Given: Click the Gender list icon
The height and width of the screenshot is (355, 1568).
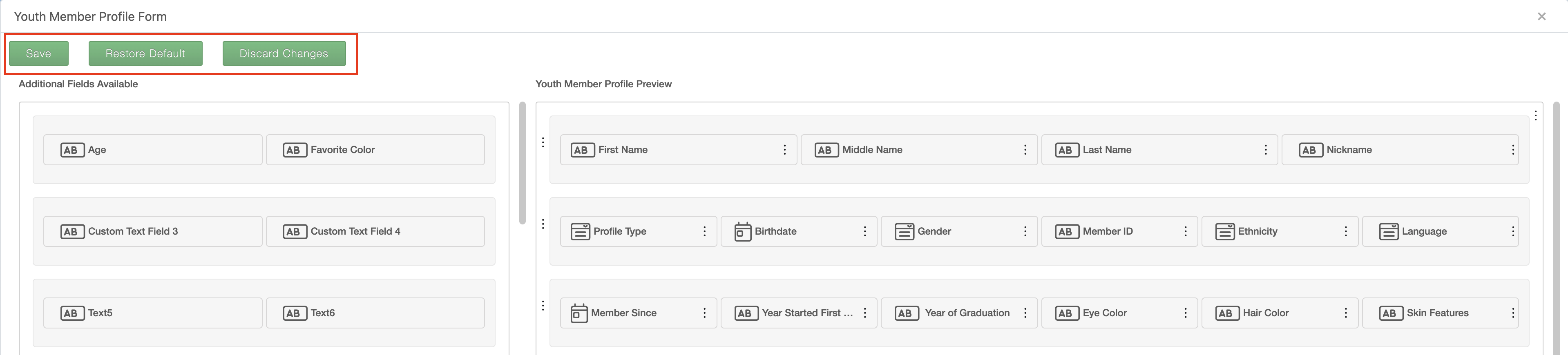Looking at the screenshot, I should click(x=904, y=232).
